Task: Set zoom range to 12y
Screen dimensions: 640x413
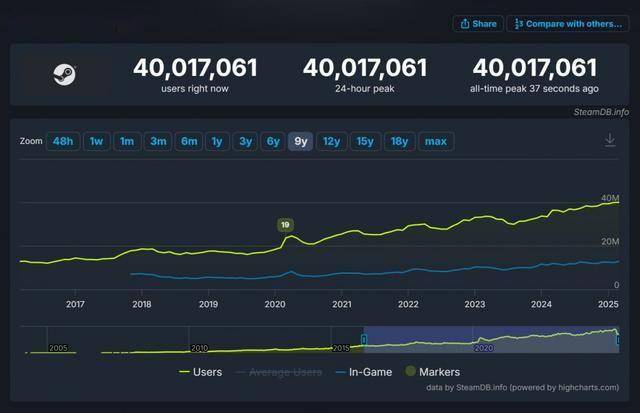Action: click(331, 141)
